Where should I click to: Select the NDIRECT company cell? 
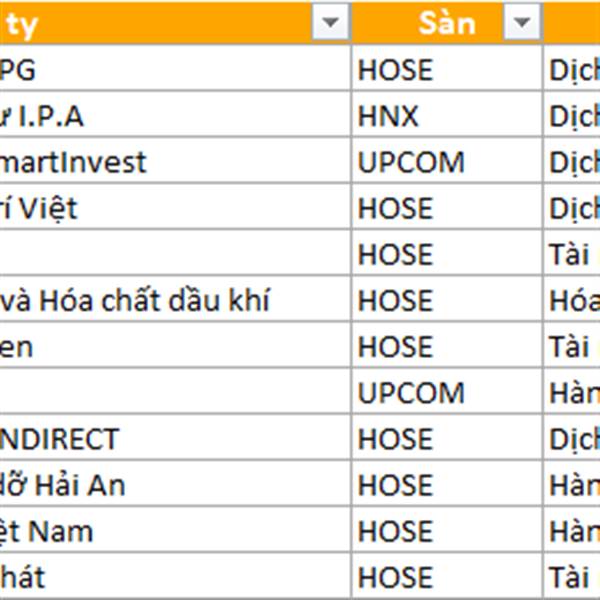click(x=175, y=437)
